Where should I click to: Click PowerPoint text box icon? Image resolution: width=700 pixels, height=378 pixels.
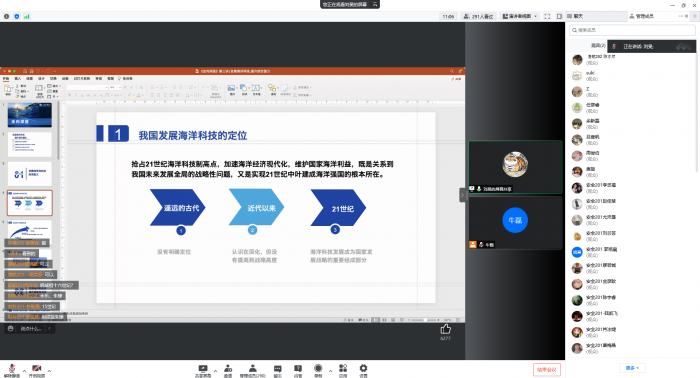[x=256, y=89]
